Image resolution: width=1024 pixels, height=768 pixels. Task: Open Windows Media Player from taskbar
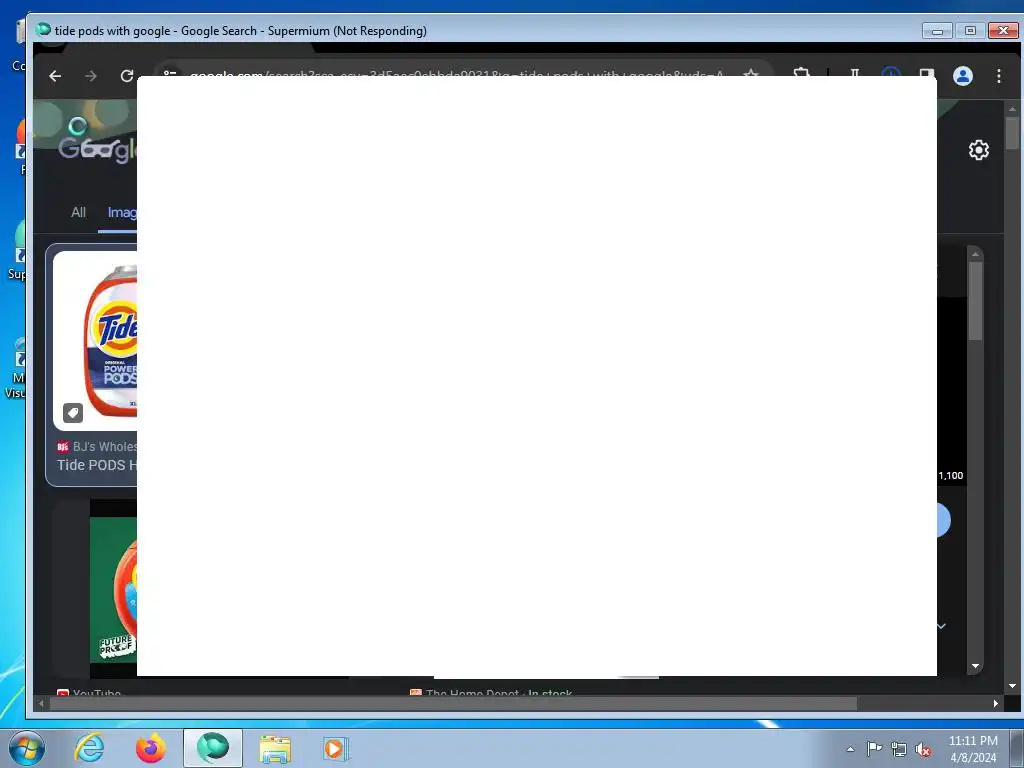tap(336, 748)
